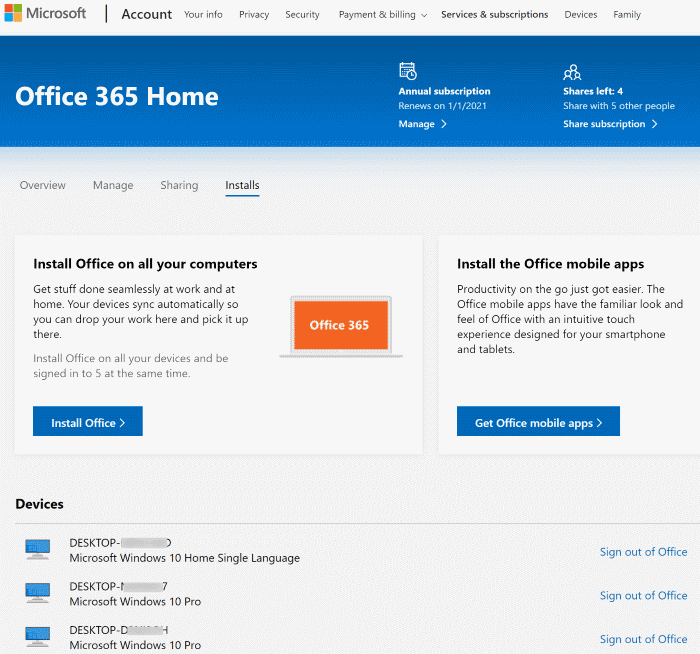
Task: Switch to the Manage tab
Action: [x=113, y=185]
